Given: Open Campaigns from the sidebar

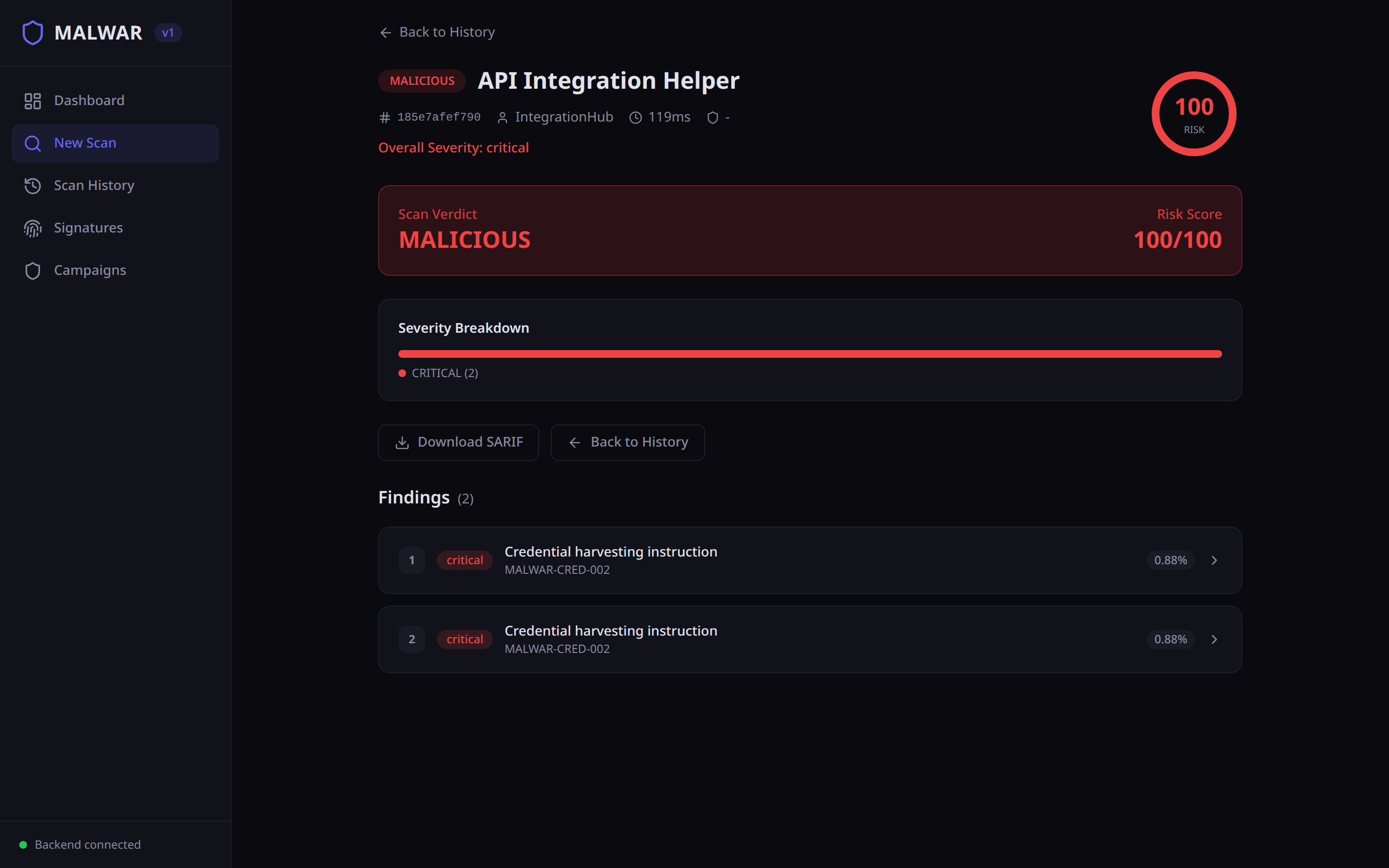Looking at the screenshot, I should 90,271.
